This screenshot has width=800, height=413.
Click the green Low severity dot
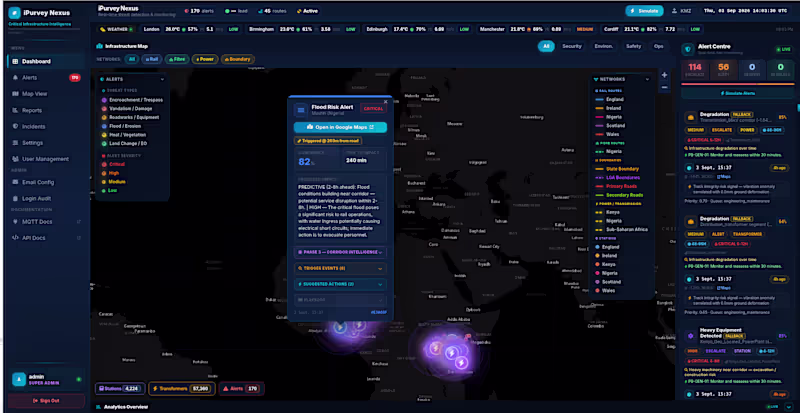point(104,190)
